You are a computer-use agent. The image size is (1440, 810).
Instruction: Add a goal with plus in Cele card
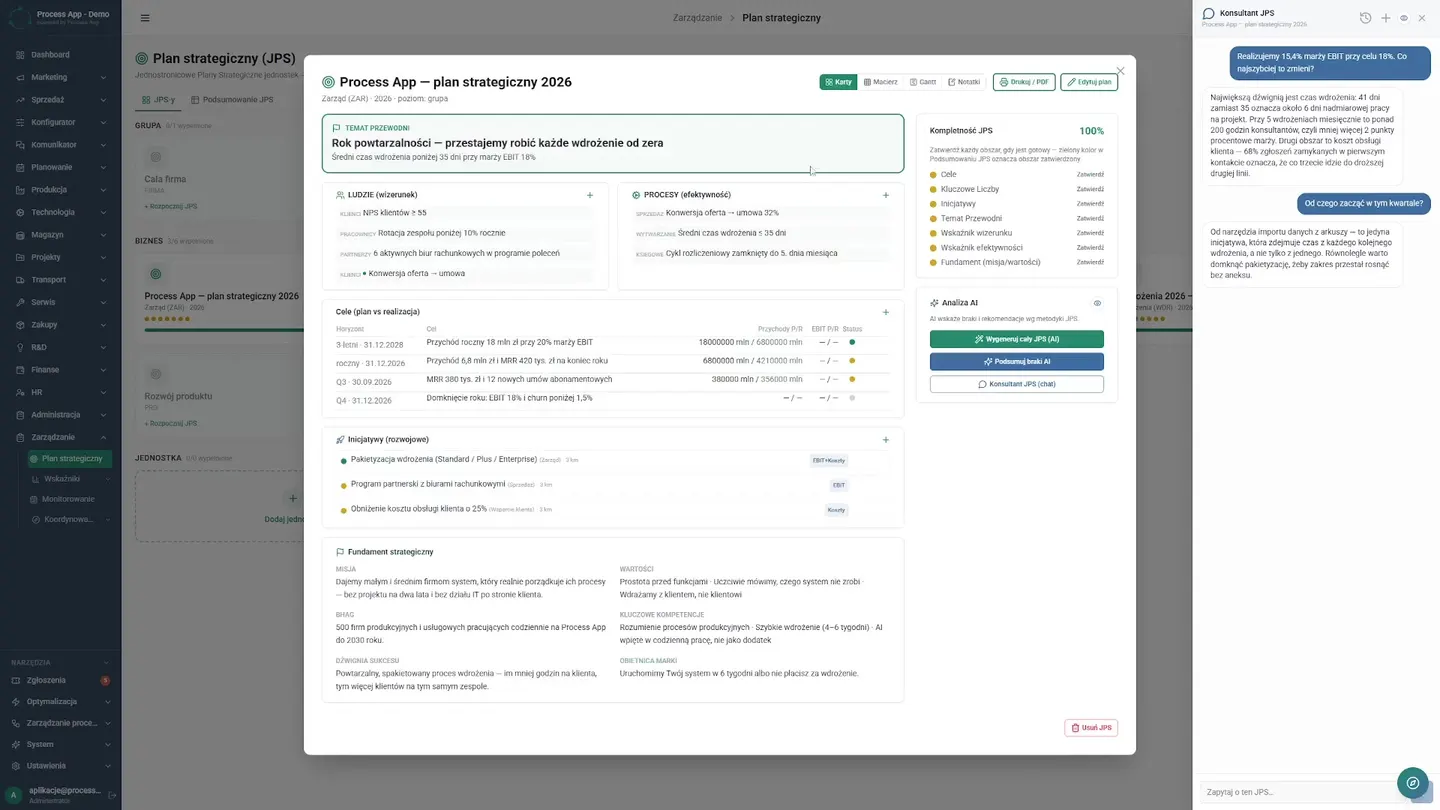point(885,312)
